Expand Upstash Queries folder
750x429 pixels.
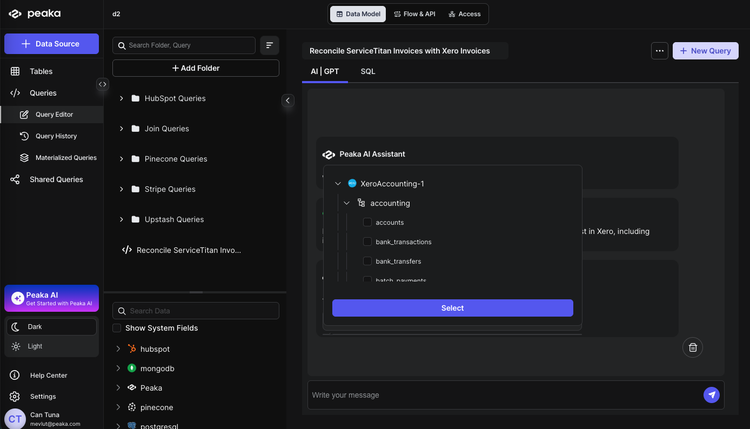[121, 219]
